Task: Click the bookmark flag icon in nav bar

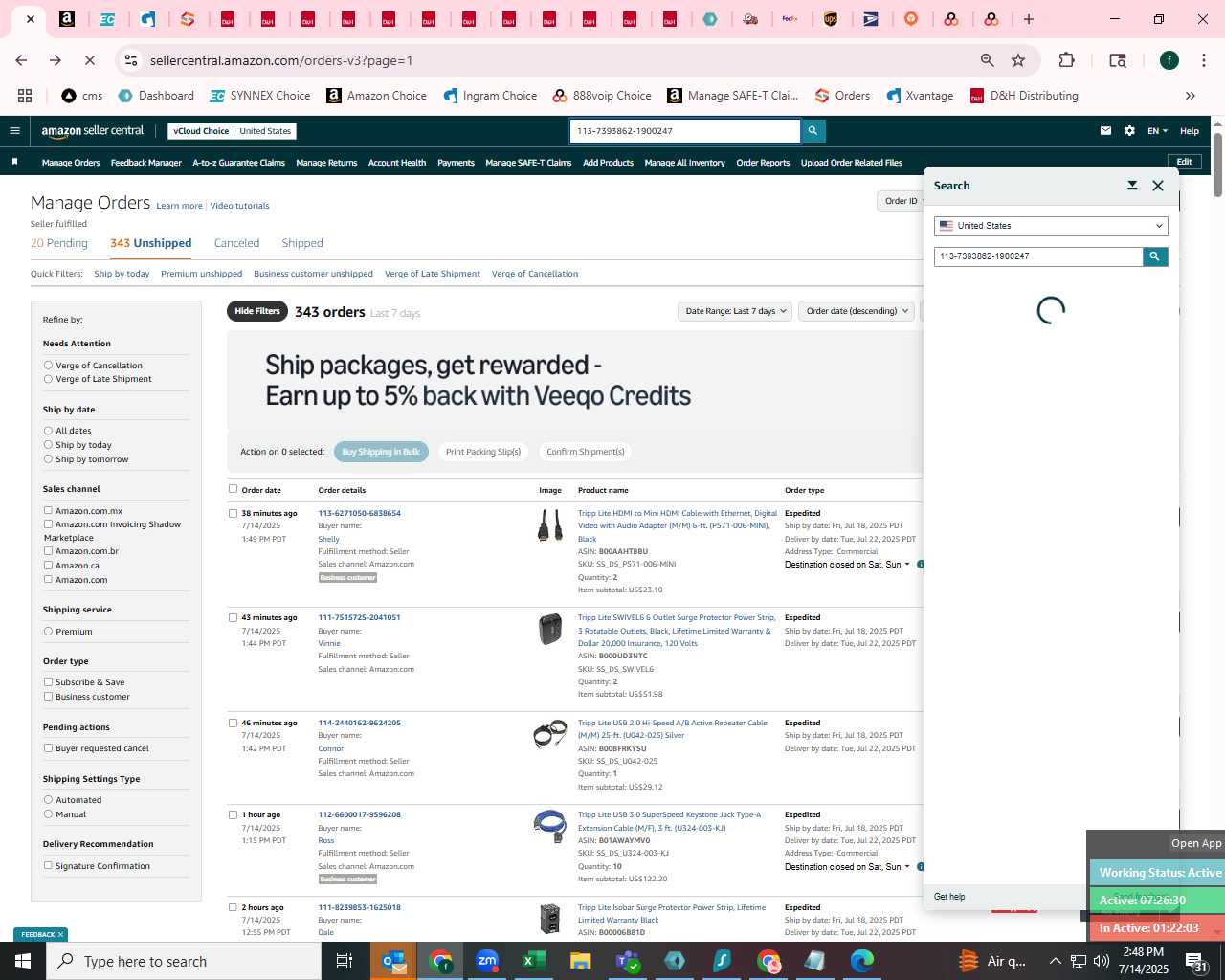Action: point(14,162)
